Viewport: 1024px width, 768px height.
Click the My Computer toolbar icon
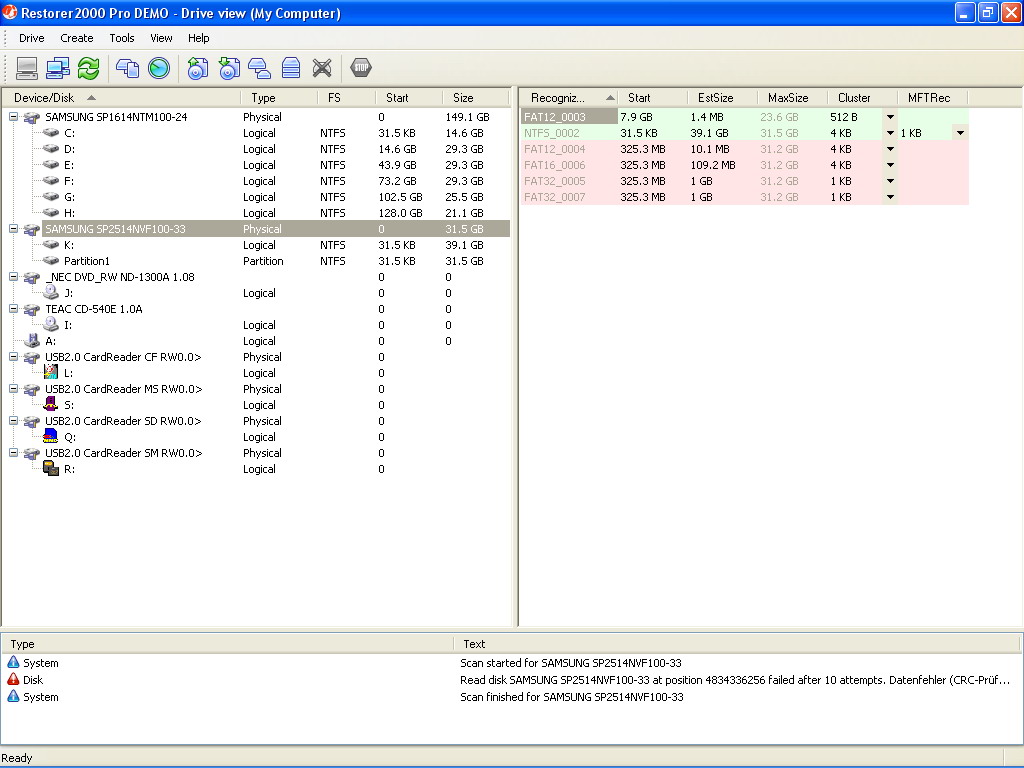coord(27,68)
